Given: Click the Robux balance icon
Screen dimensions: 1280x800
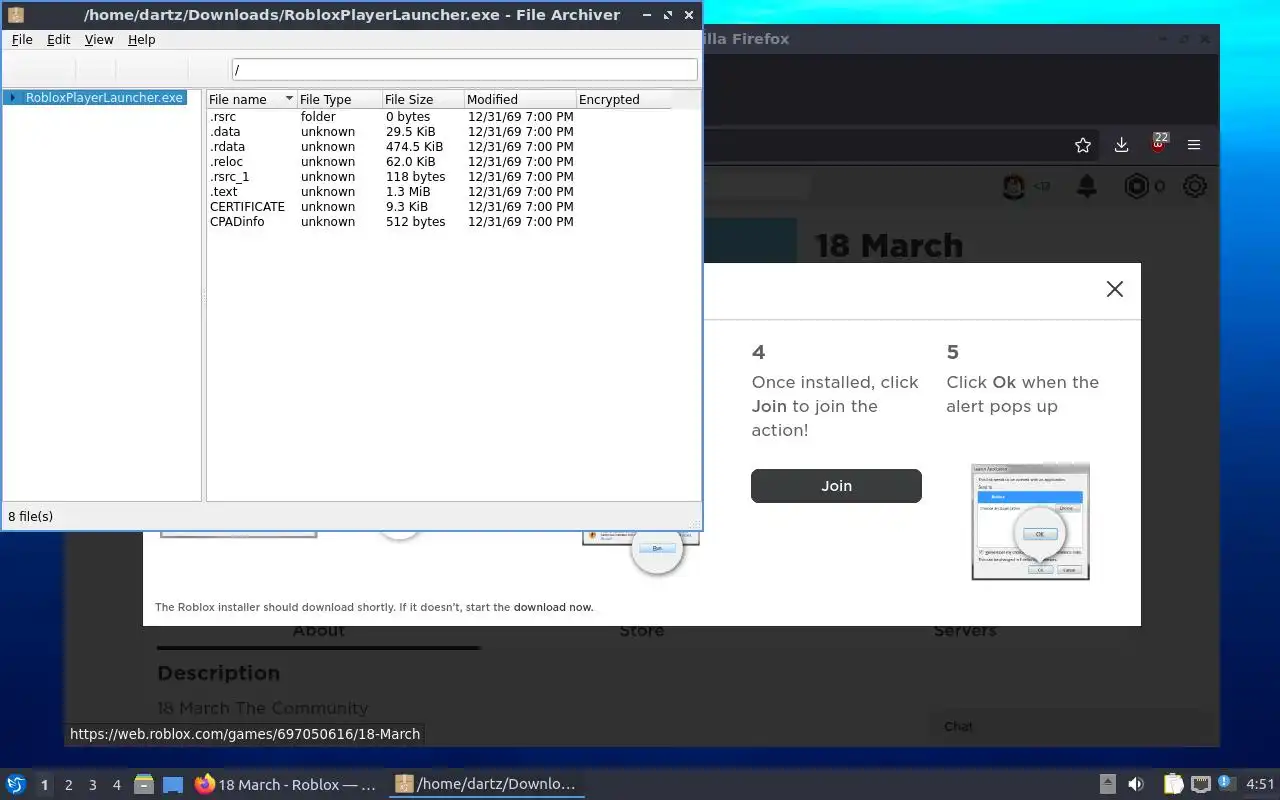Looking at the screenshot, I should (1137, 186).
